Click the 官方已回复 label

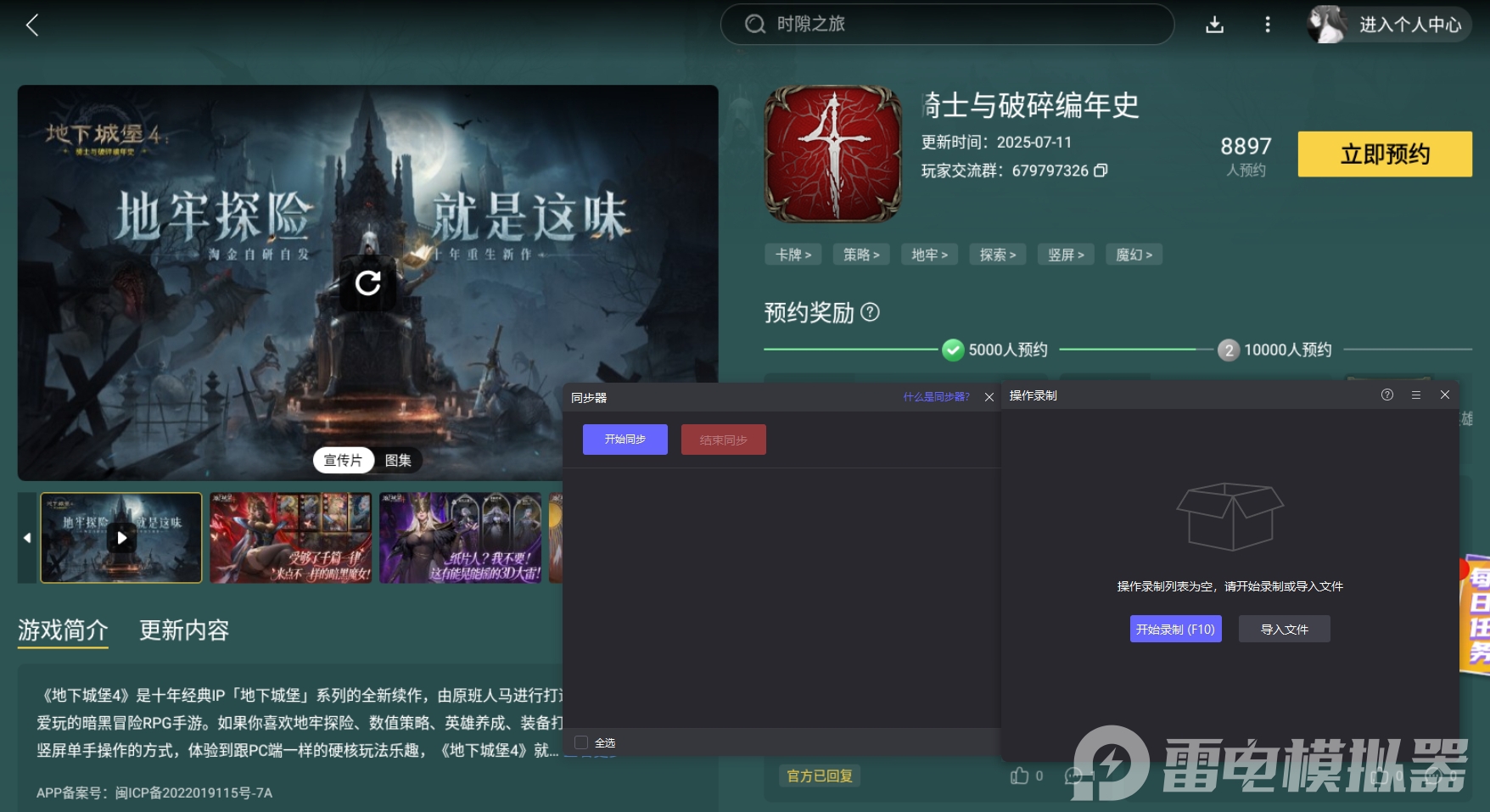820,776
